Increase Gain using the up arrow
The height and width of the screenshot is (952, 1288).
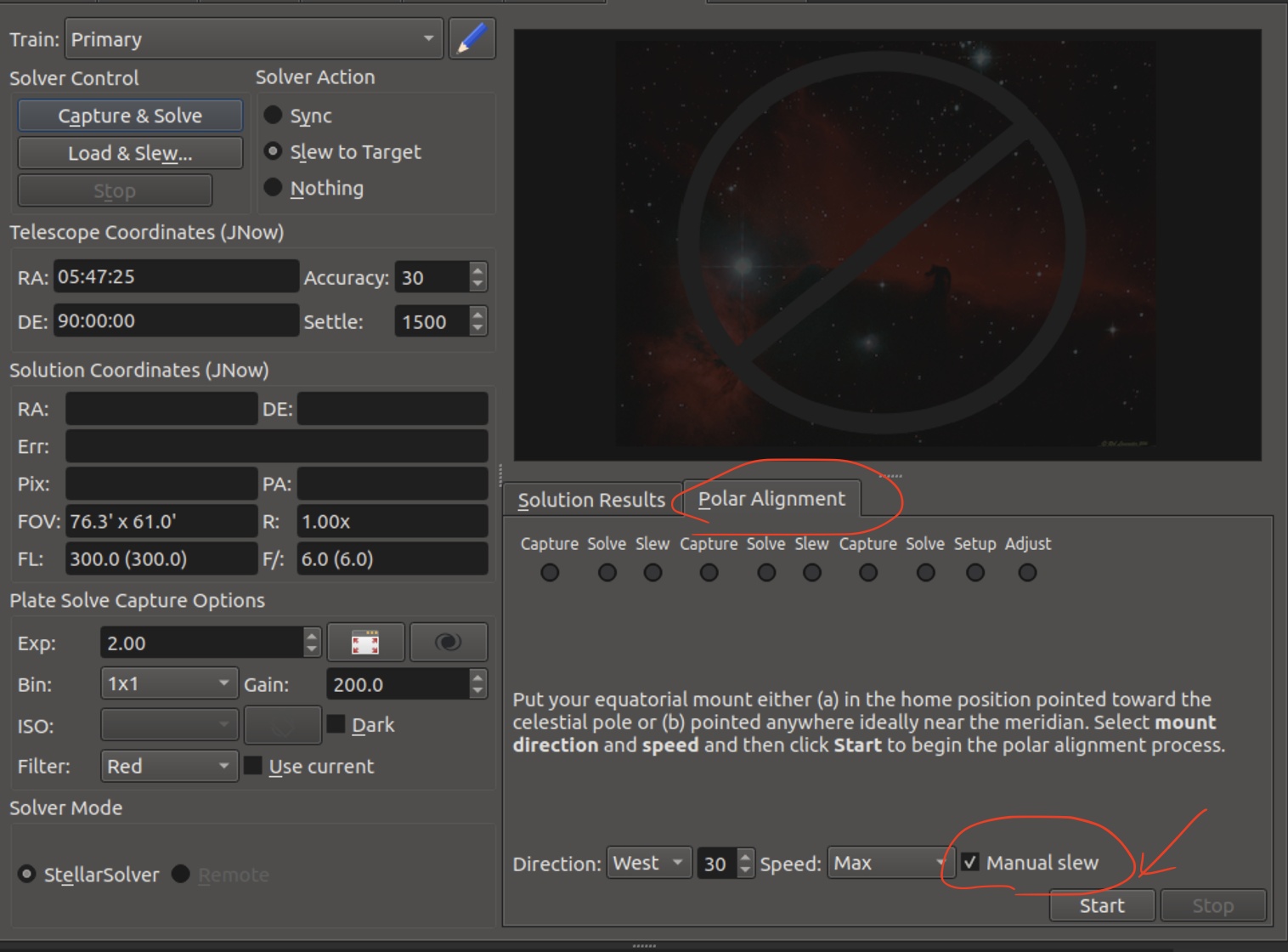click(477, 677)
